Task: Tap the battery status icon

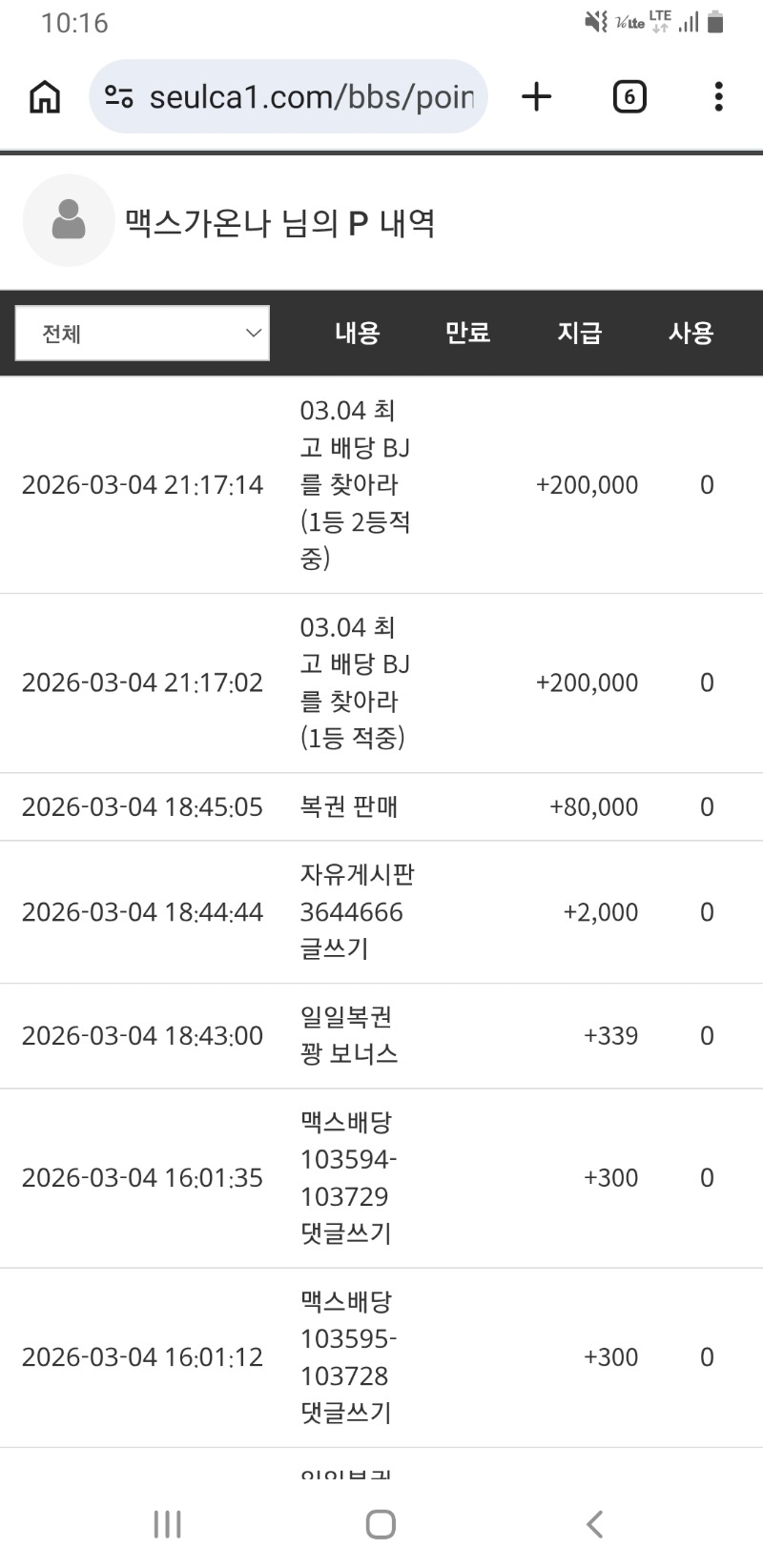Action: point(715,22)
